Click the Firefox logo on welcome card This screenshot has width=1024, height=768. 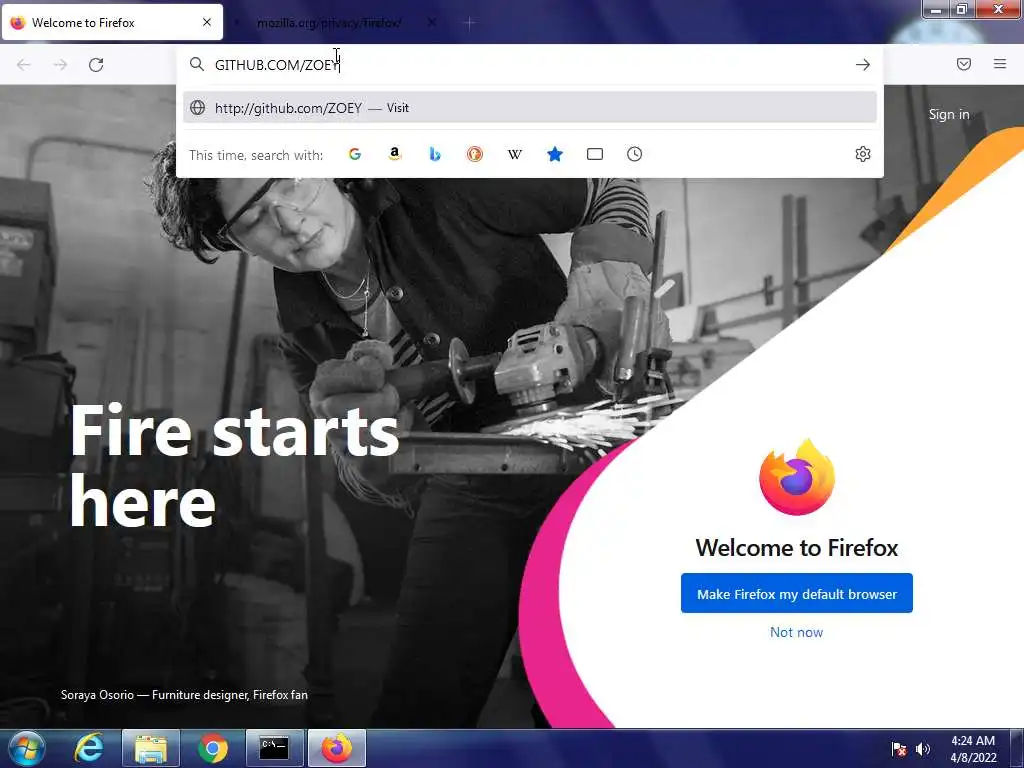(x=797, y=477)
